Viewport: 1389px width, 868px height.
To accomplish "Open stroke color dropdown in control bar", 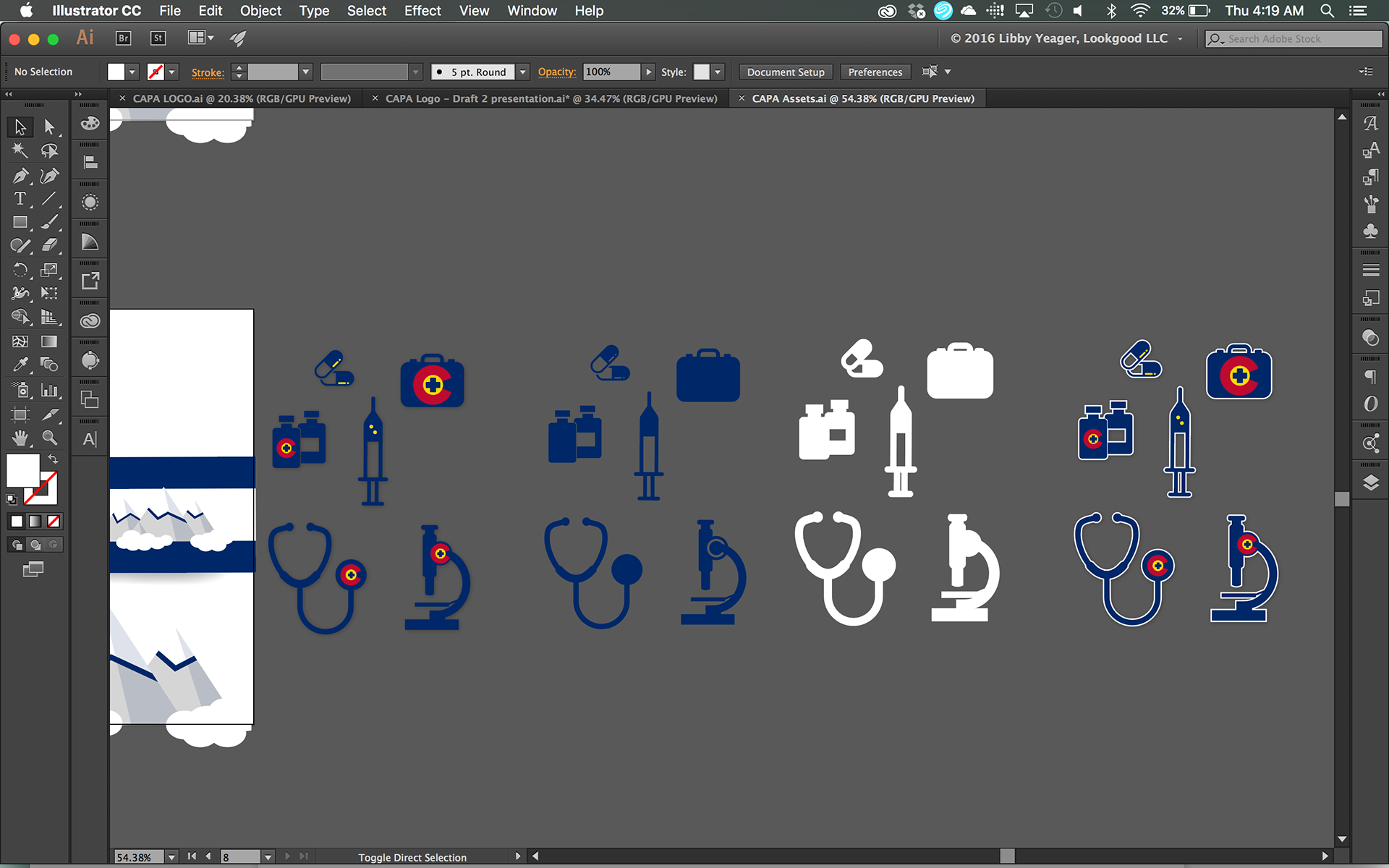I will pos(172,72).
